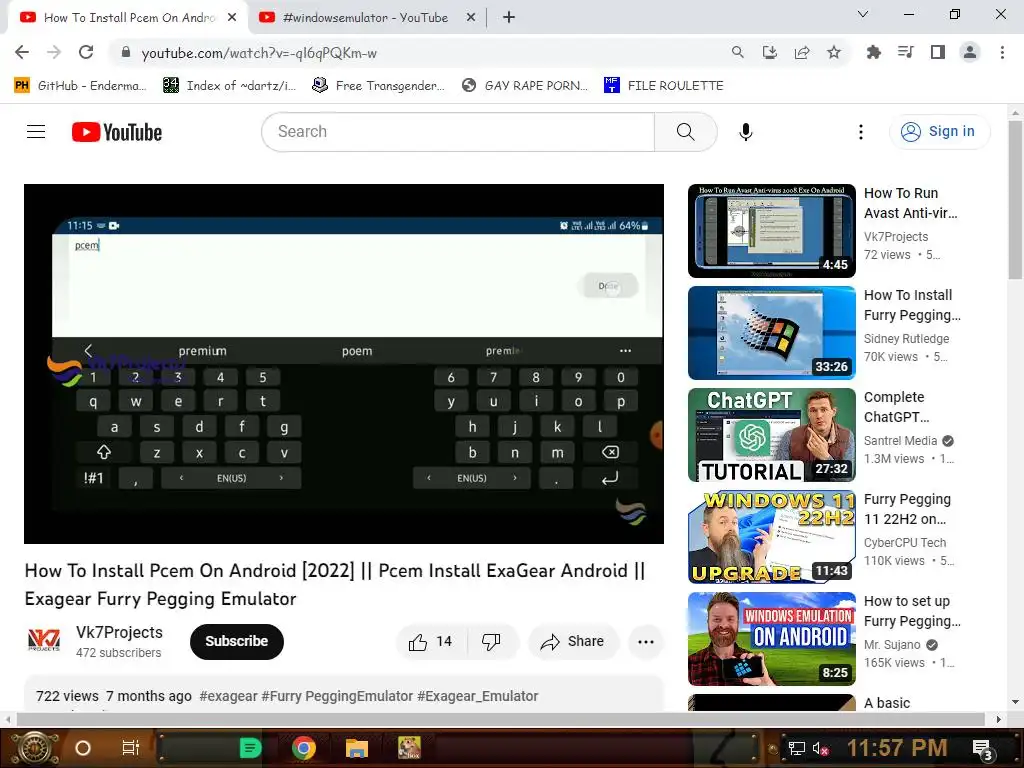Click the #exagear hashtag link
The height and width of the screenshot is (768, 1024).
pos(229,696)
